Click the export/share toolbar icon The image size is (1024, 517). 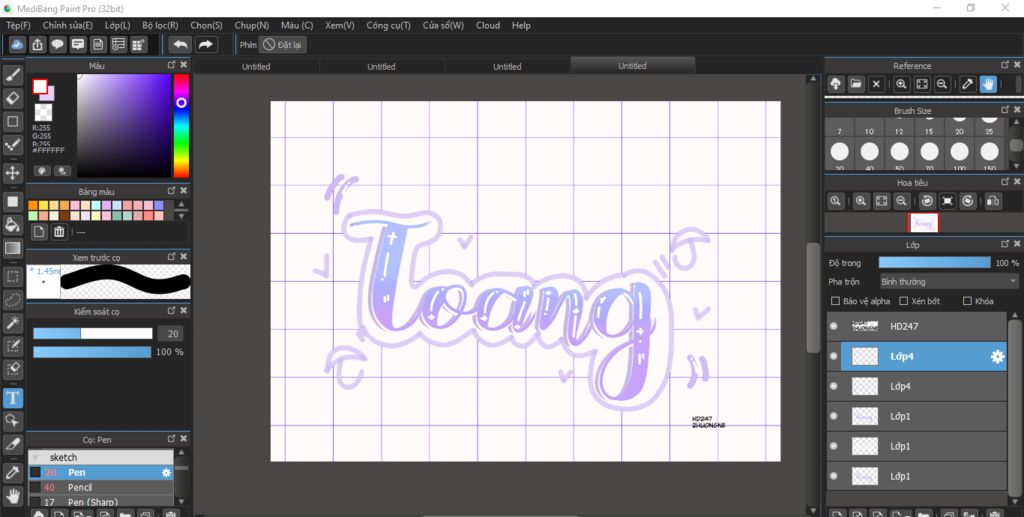(37, 44)
